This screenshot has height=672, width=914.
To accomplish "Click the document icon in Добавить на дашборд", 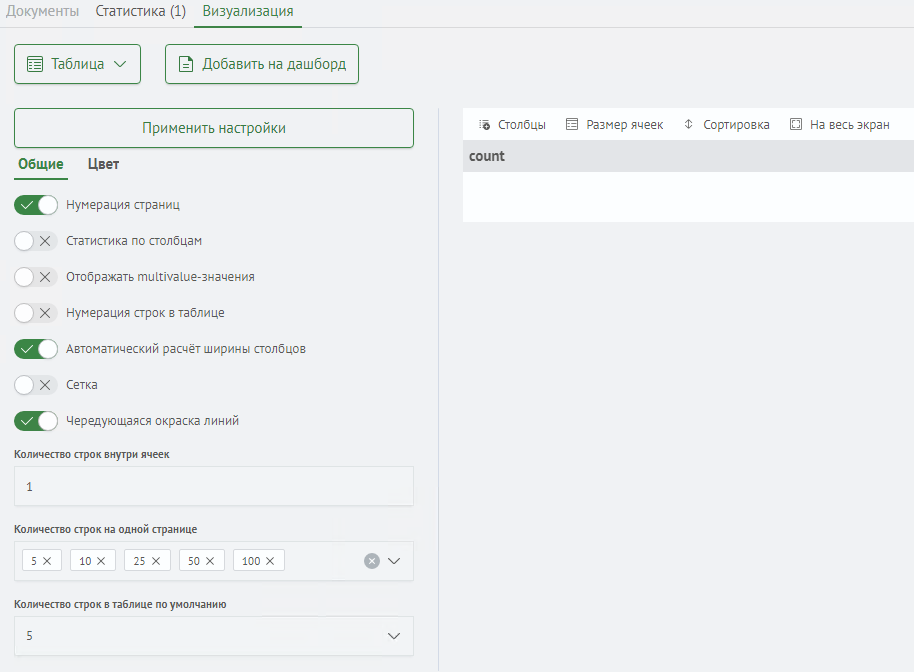I will pos(185,64).
